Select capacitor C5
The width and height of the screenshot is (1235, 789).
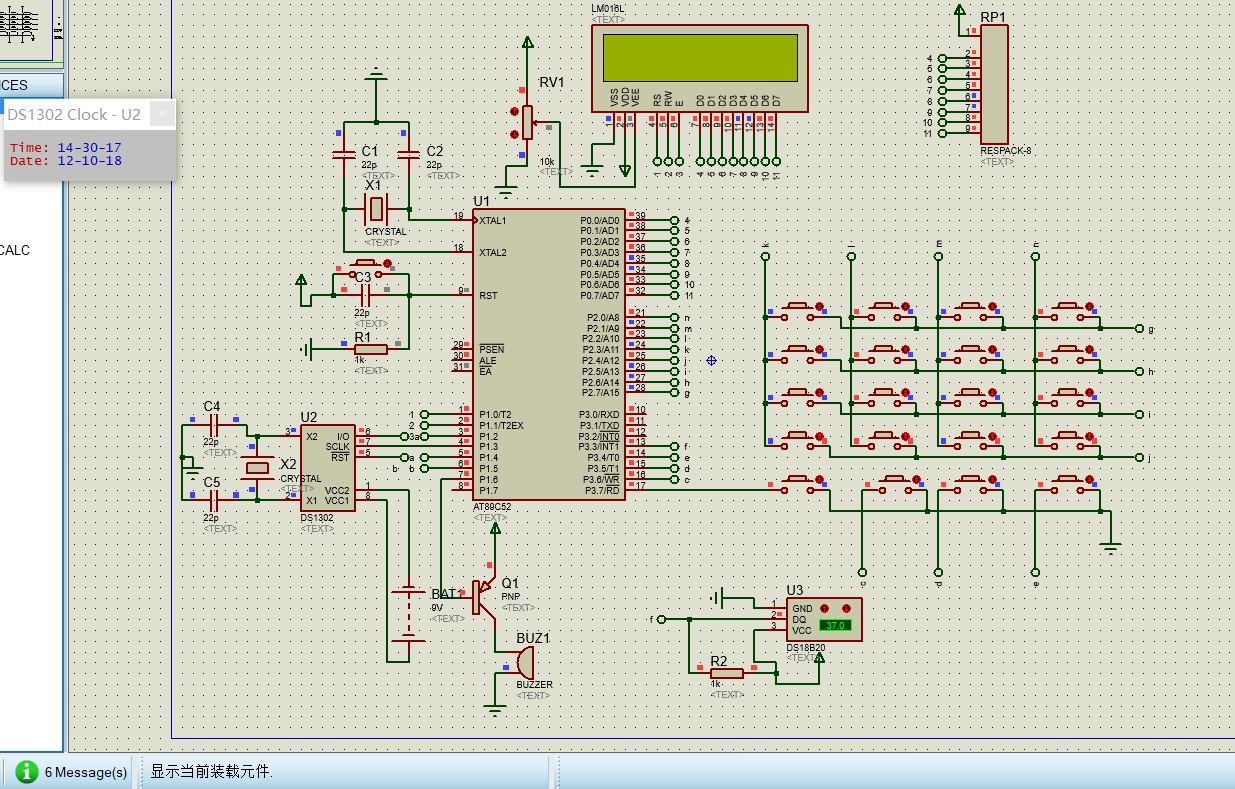tap(212, 499)
